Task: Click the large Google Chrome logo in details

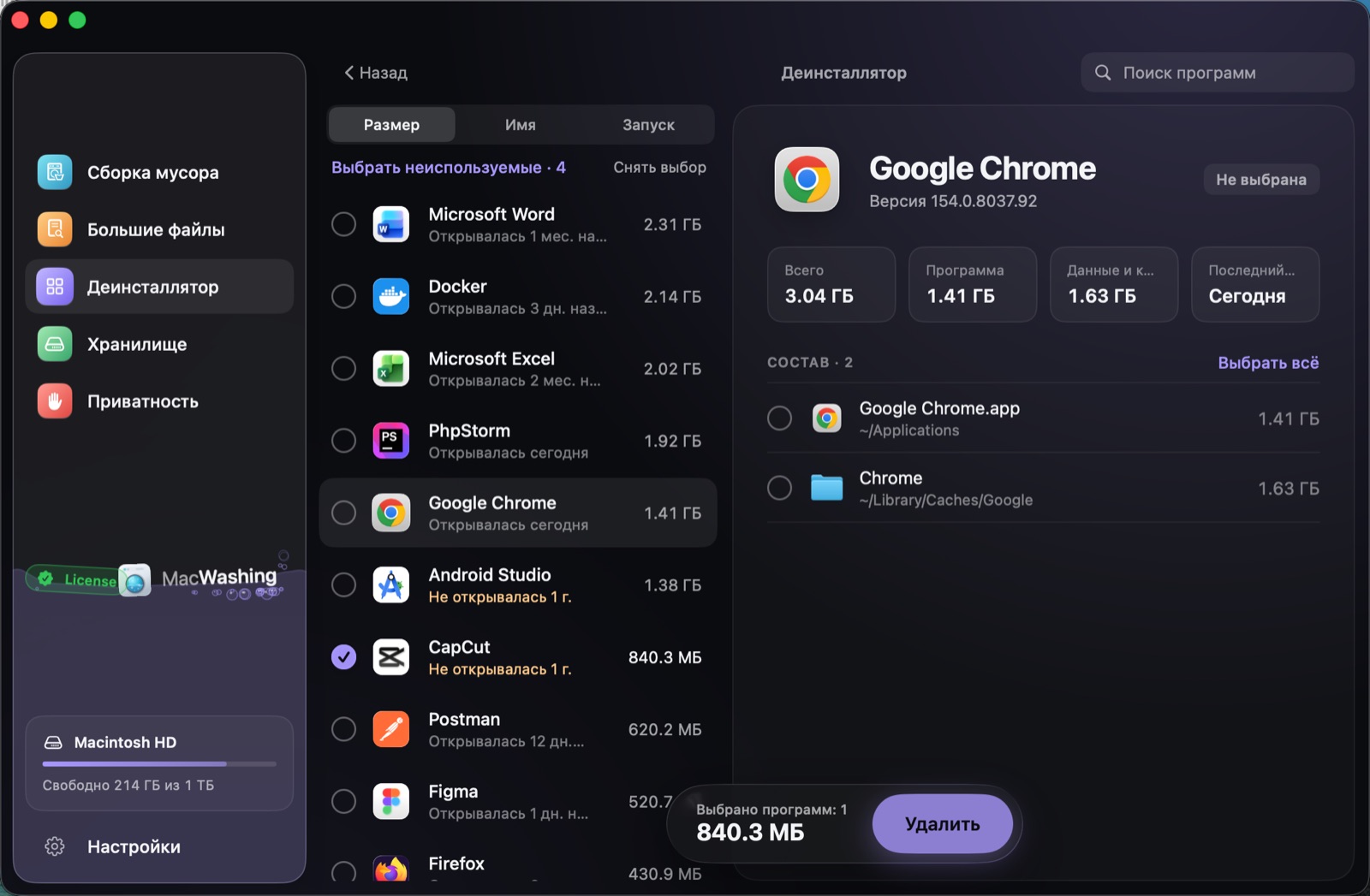Action: (x=807, y=179)
